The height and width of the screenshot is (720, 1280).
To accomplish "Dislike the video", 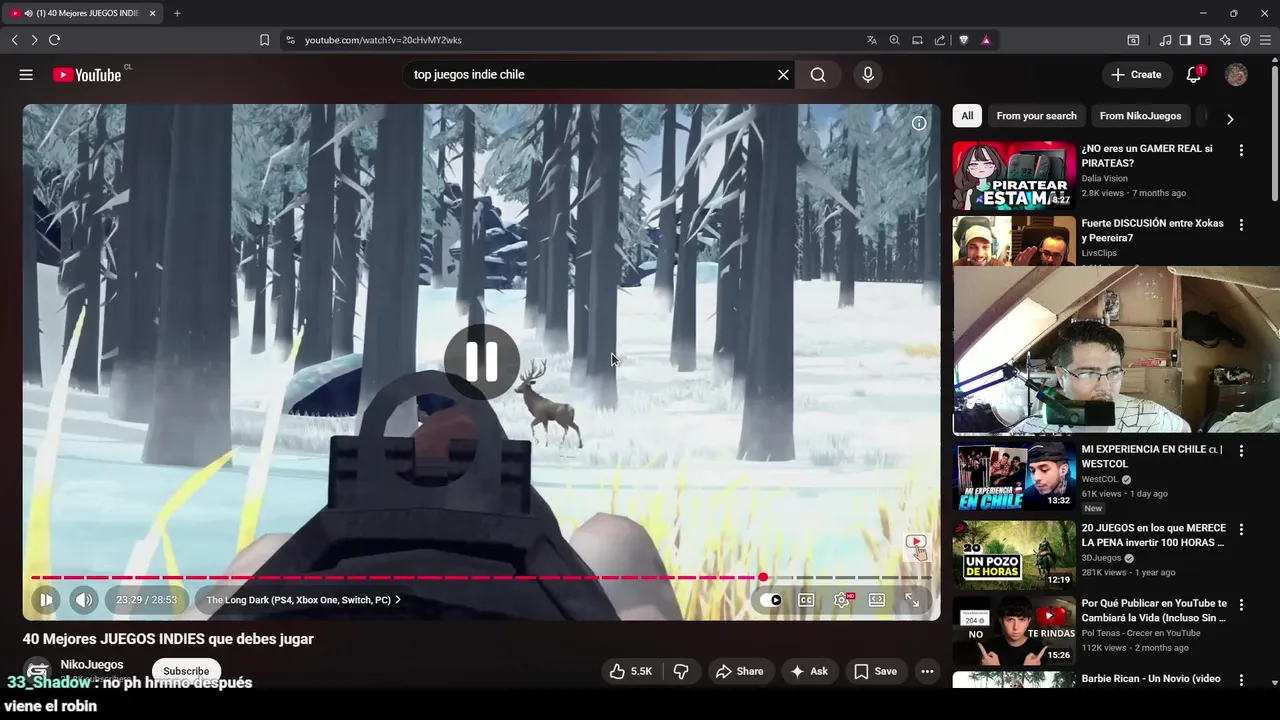I will point(681,671).
